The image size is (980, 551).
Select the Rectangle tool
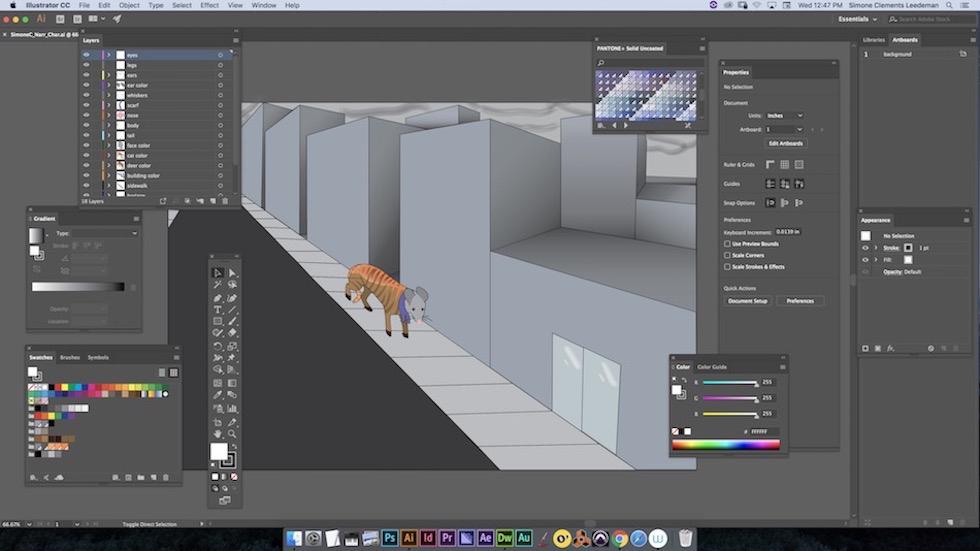[218, 322]
